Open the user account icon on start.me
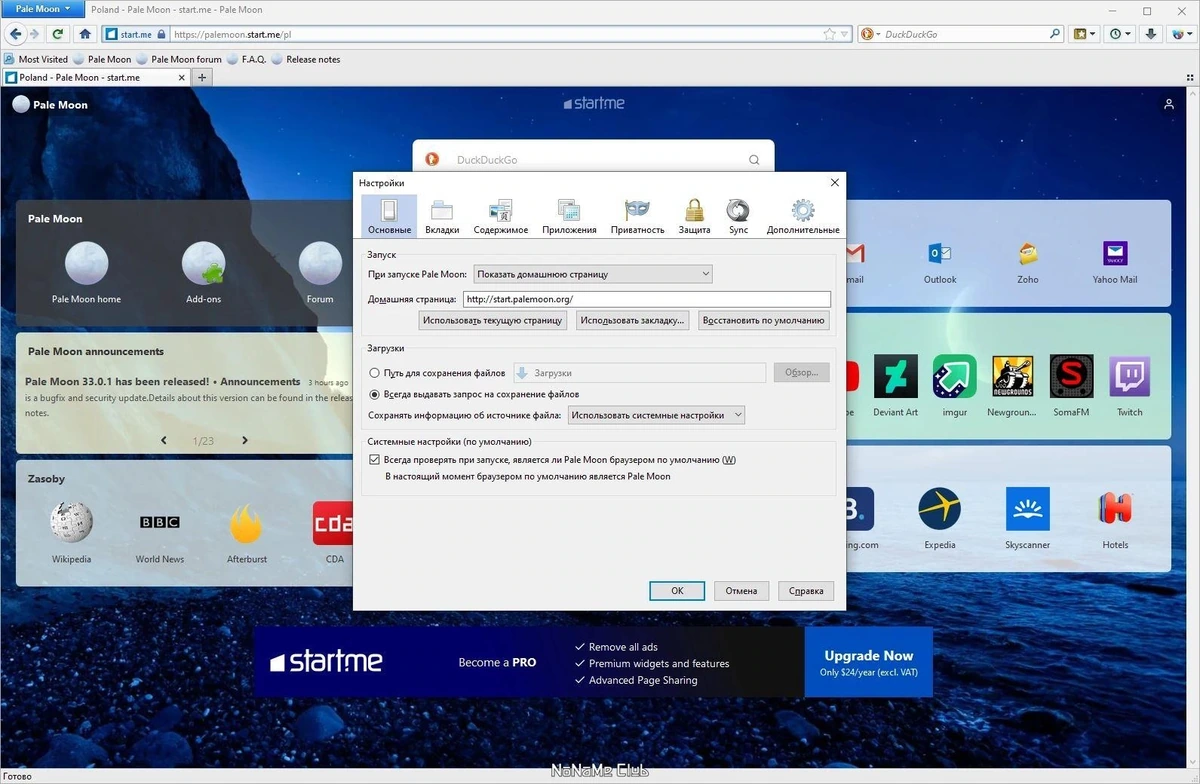The height and width of the screenshot is (784, 1200). point(1168,104)
